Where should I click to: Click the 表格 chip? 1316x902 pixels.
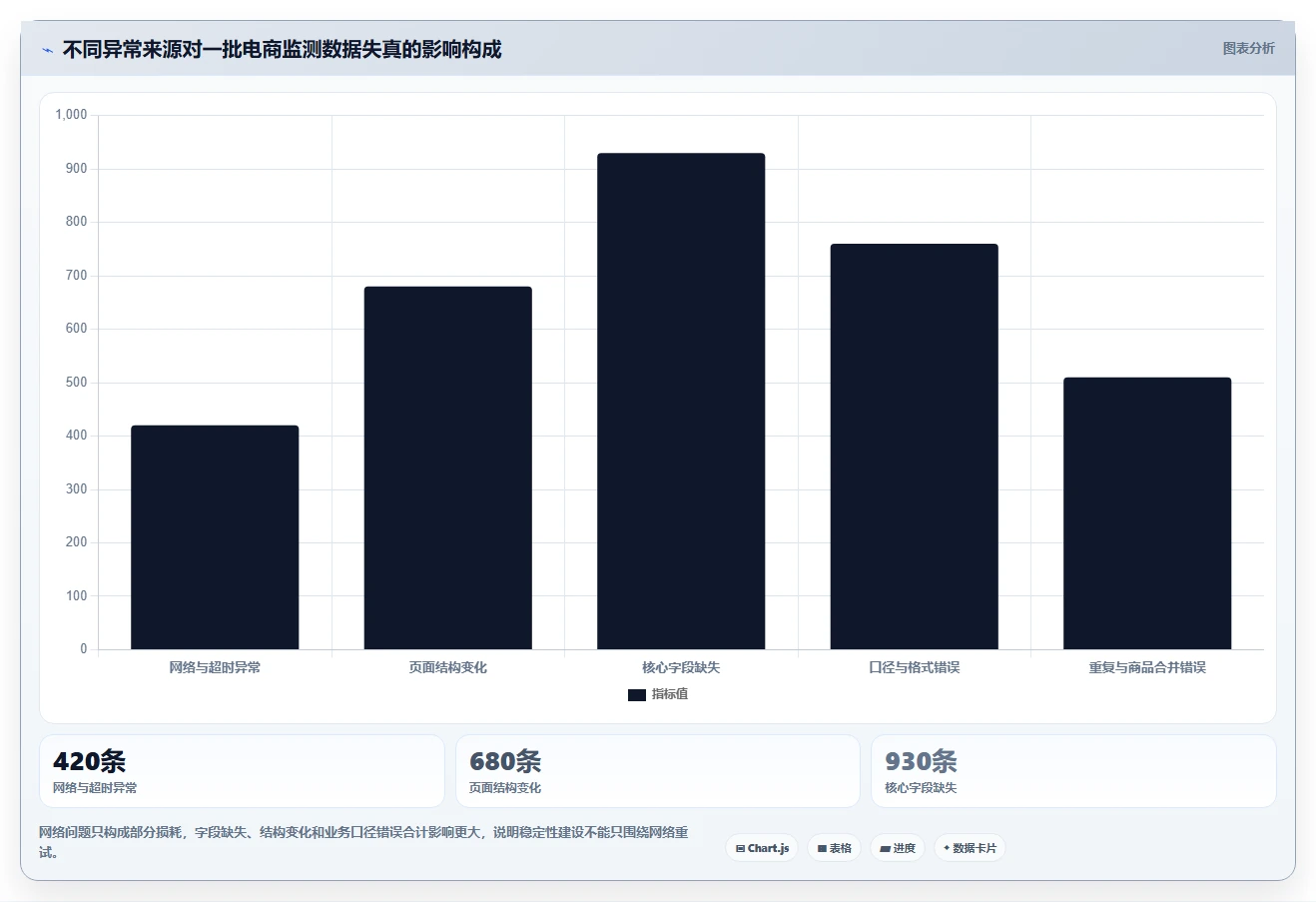[834, 848]
